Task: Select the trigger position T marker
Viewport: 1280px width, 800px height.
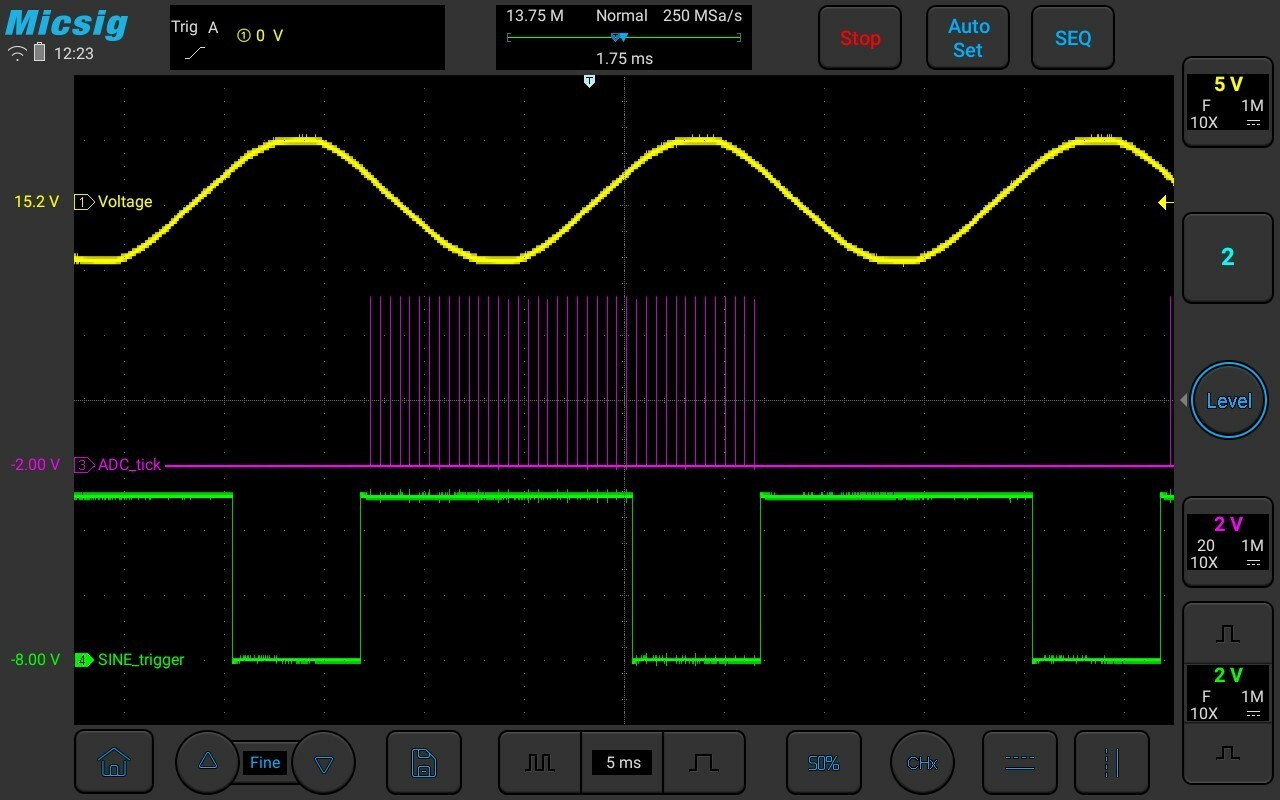Action: [x=589, y=81]
